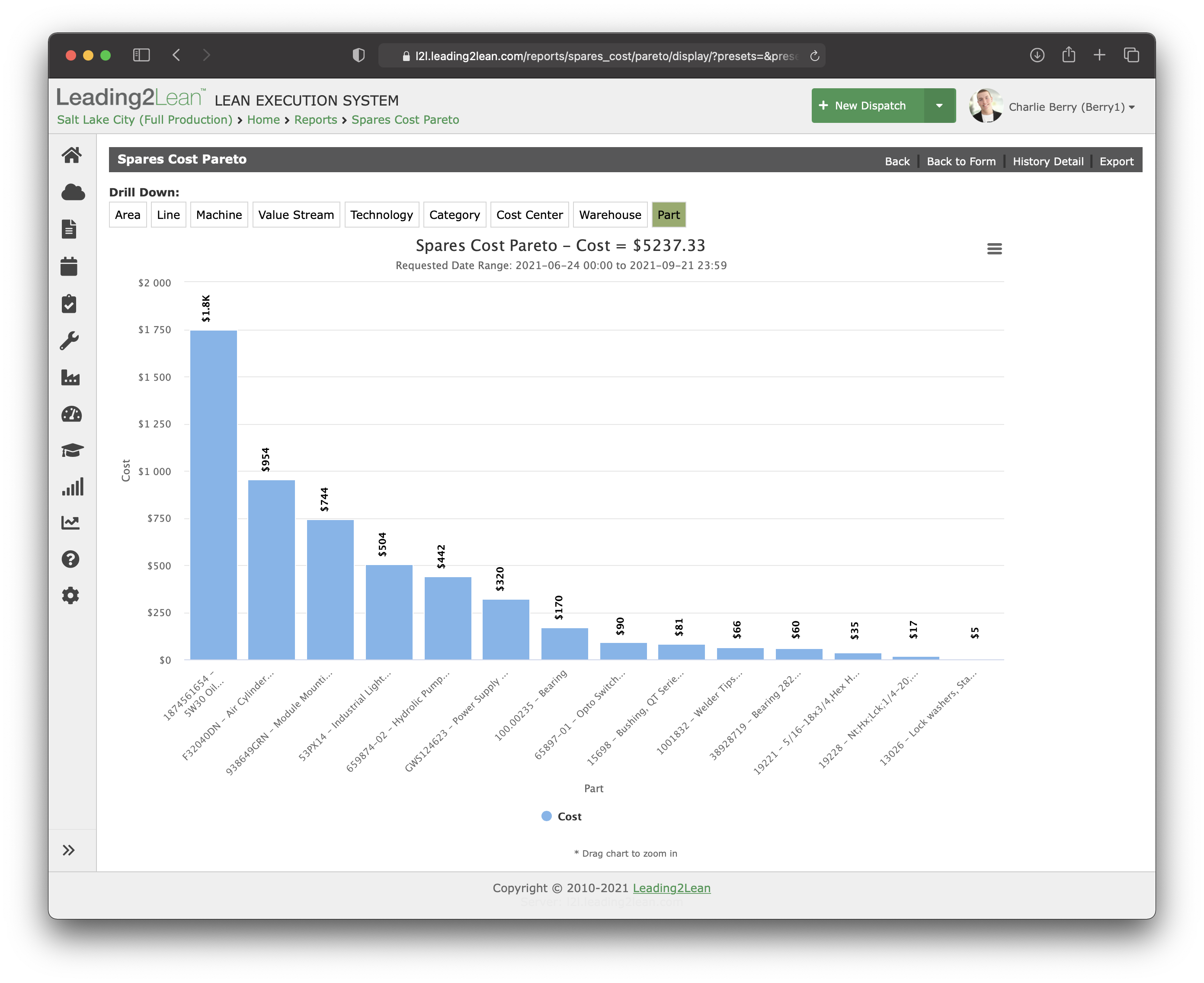Open the Help question mark icon
Image resolution: width=1204 pixels, height=983 pixels.
click(70, 559)
